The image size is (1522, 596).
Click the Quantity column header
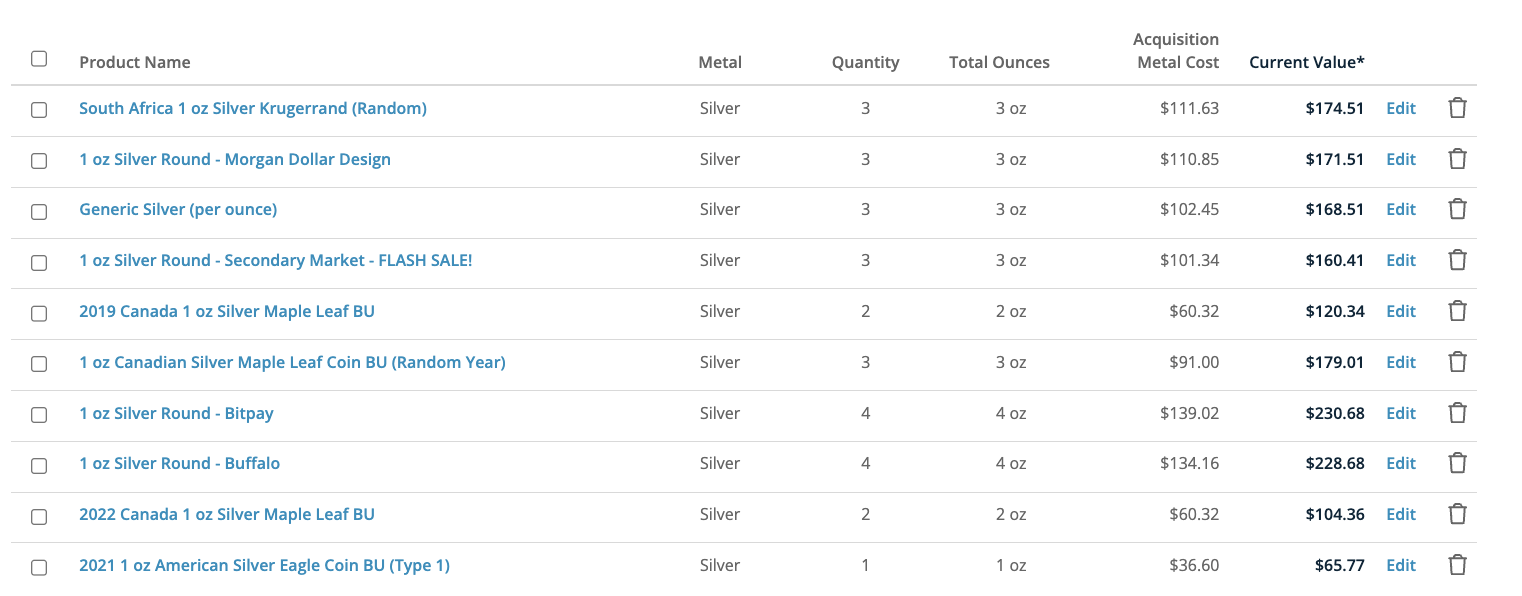(x=865, y=62)
